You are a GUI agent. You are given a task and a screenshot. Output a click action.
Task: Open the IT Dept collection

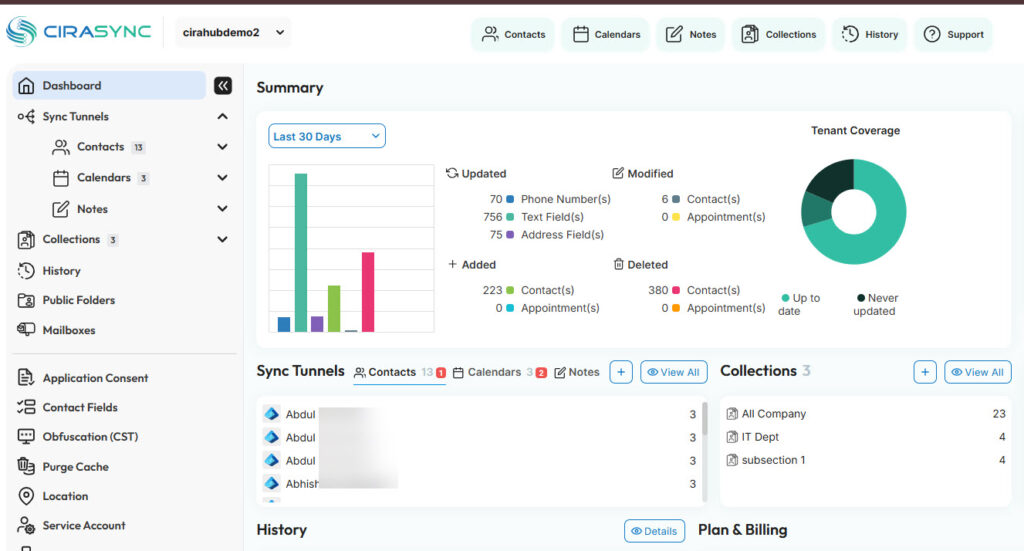pyautogui.click(x=865, y=437)
